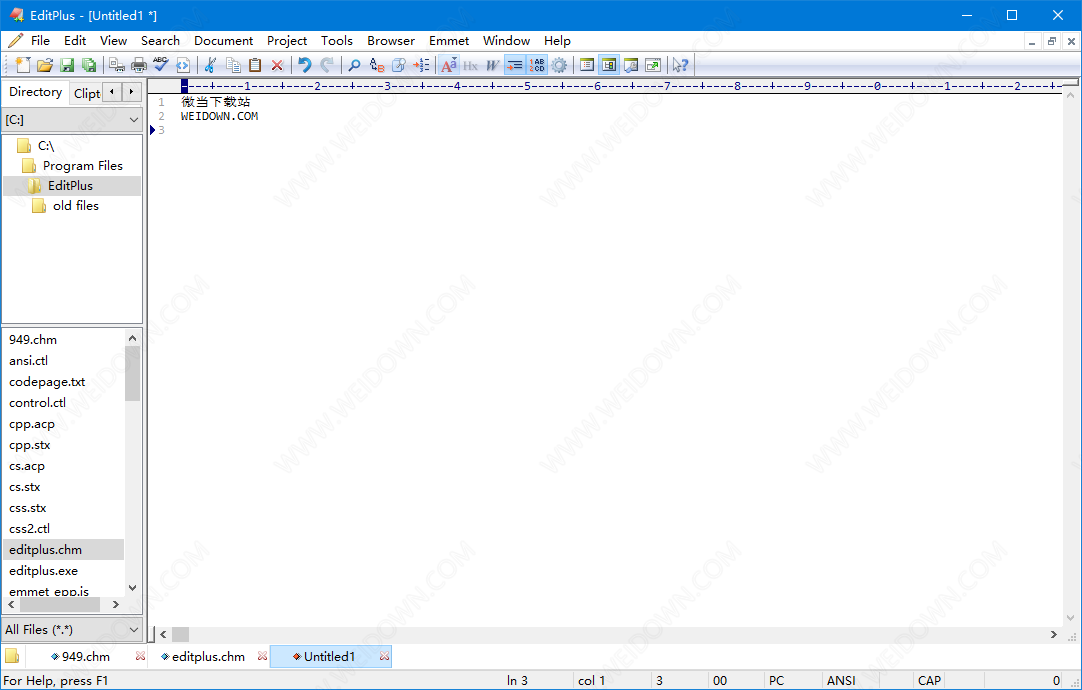
Task: Click the View in Browser toolbar icon
Action: 183,65
